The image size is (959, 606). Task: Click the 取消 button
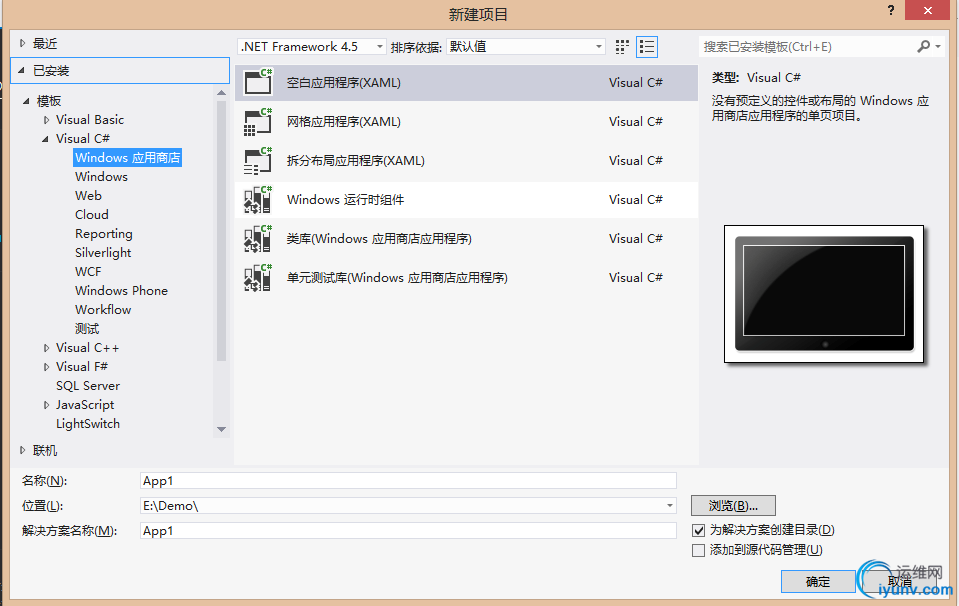pyautogui.click(x=899, y=582)
